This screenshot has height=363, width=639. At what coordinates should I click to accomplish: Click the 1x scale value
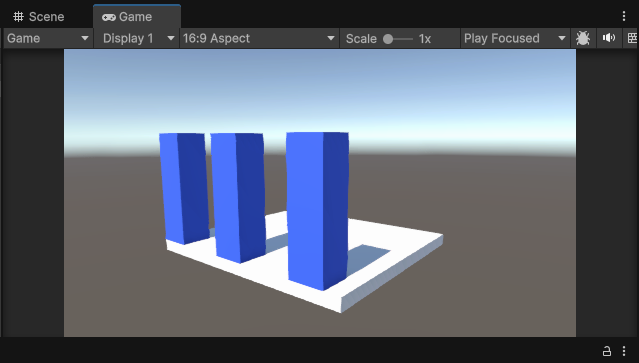pyautogui.click(x=425, y=39)
